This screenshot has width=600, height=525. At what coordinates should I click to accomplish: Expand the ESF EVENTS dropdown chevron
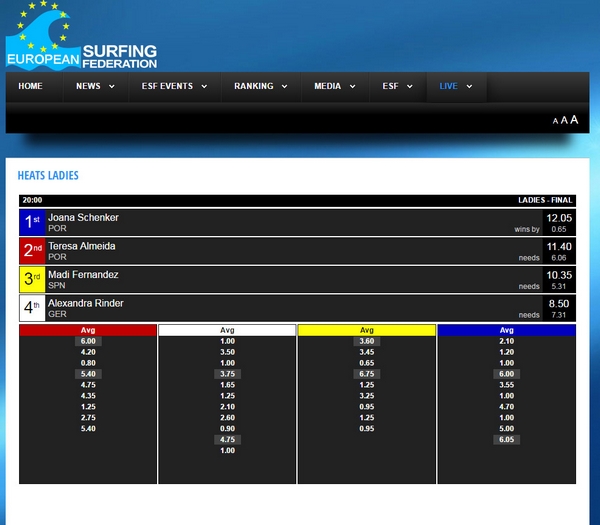(204, 86)
